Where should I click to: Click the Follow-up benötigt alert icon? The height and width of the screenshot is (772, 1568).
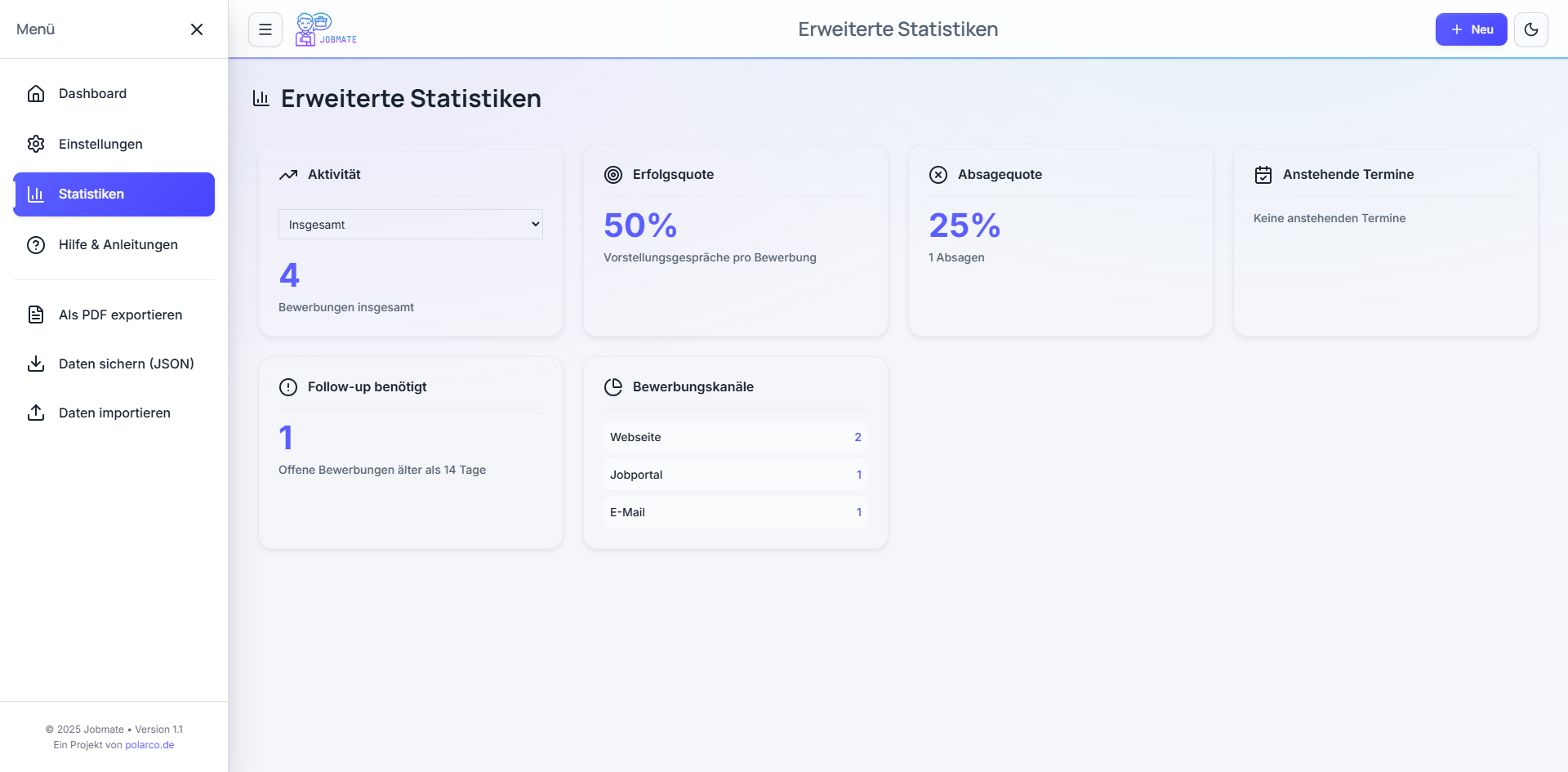coord(288,387)
